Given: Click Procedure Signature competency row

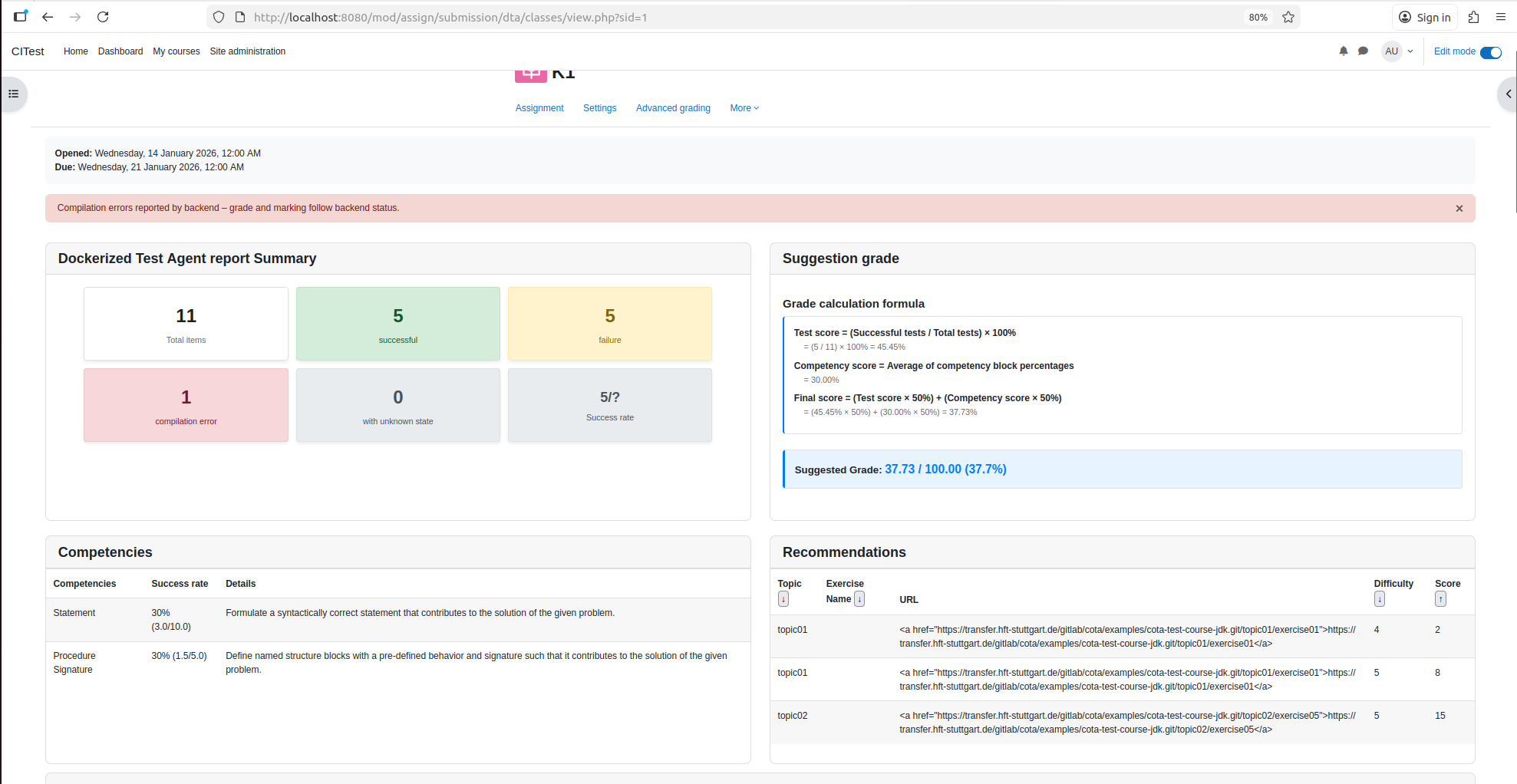Looking at the screenshot, I should (x=398, y=663).
